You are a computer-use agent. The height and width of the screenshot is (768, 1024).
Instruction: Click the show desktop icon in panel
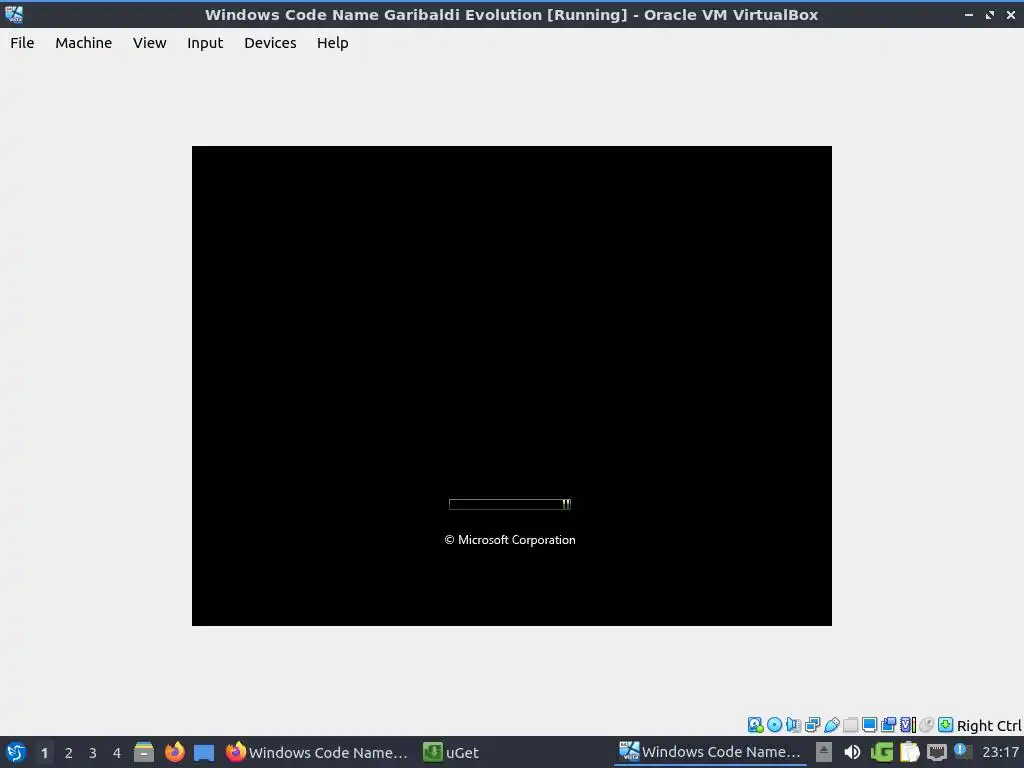(204, 752)
